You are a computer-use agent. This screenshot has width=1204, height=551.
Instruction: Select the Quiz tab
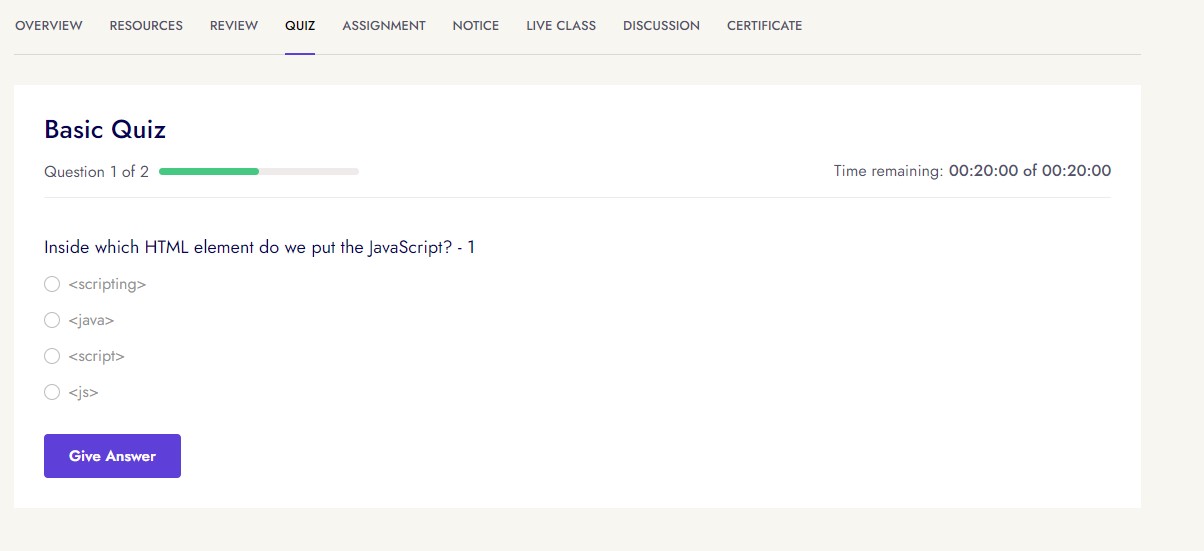click(x=300, y=26)
